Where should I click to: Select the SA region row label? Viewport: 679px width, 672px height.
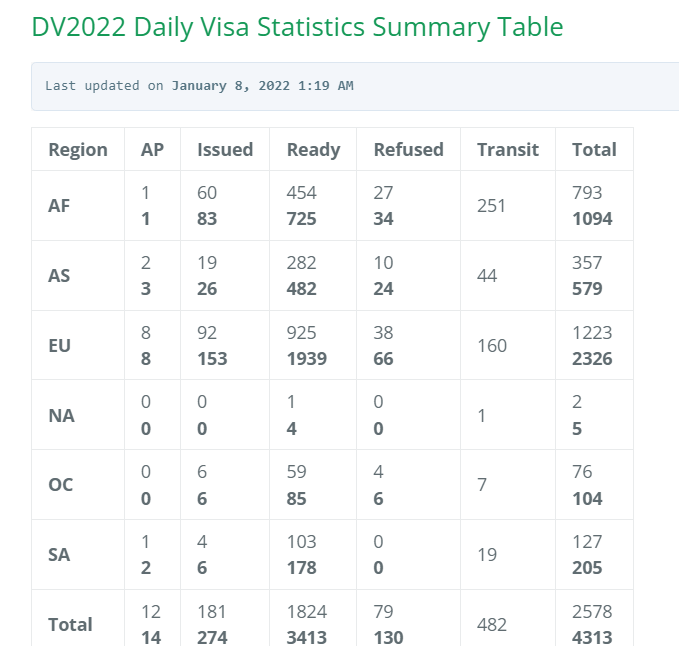pyautogui.click(x=59, y=555)
